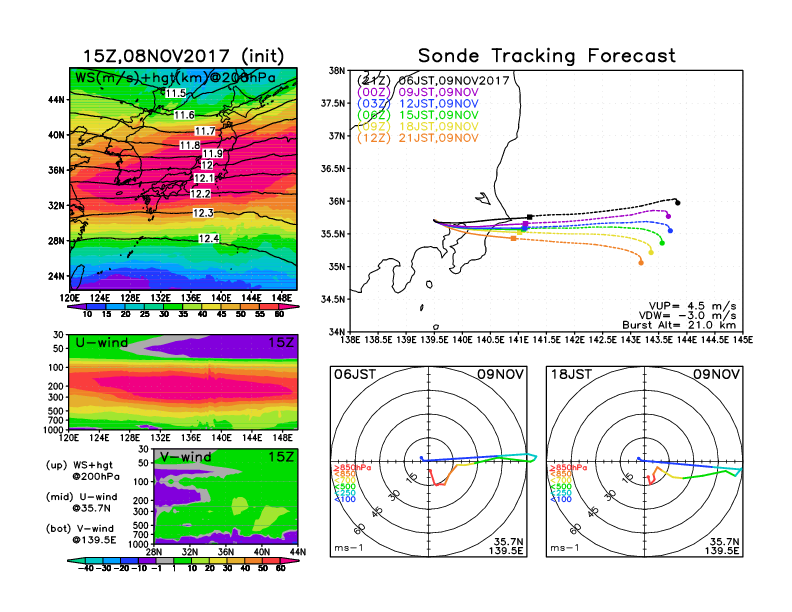Open the V-wind cross-section panel
792x612 pixels.
click(x=225, y=496)
